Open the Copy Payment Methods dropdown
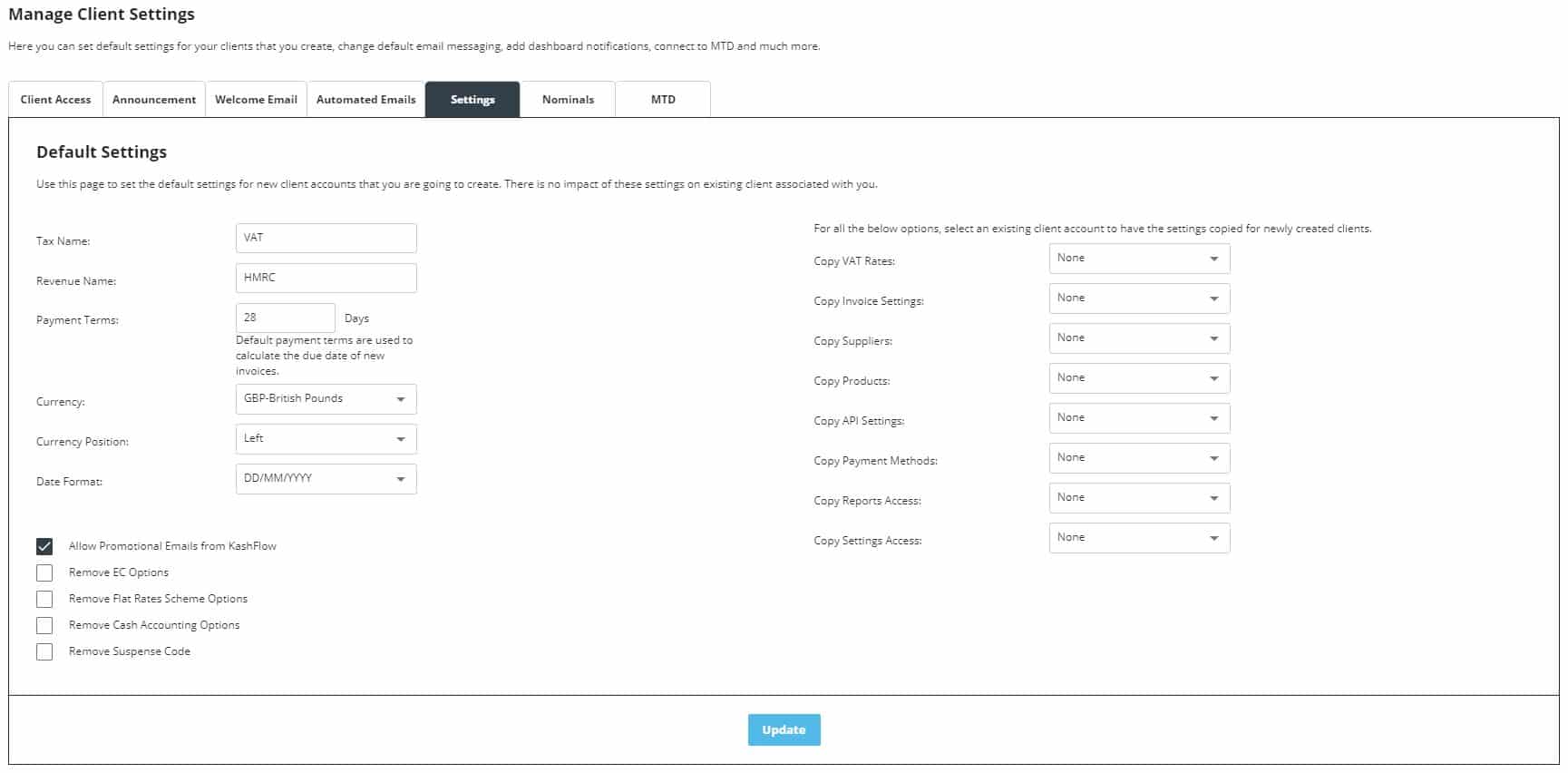Image resolution: width=1568 pixels, height=773 pixels. click(1139, 458)
